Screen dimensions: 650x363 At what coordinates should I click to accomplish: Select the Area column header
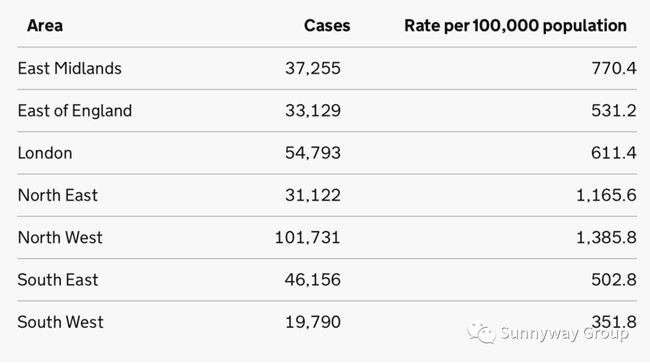[x=45, y=26]
